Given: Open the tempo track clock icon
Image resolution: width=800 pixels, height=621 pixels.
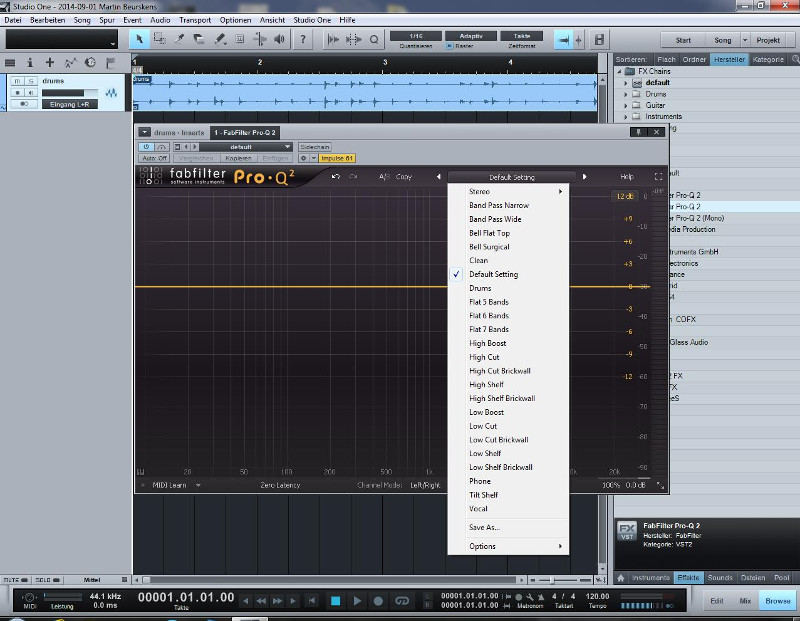Looking at the screenshot, I should tap(90, 63).
